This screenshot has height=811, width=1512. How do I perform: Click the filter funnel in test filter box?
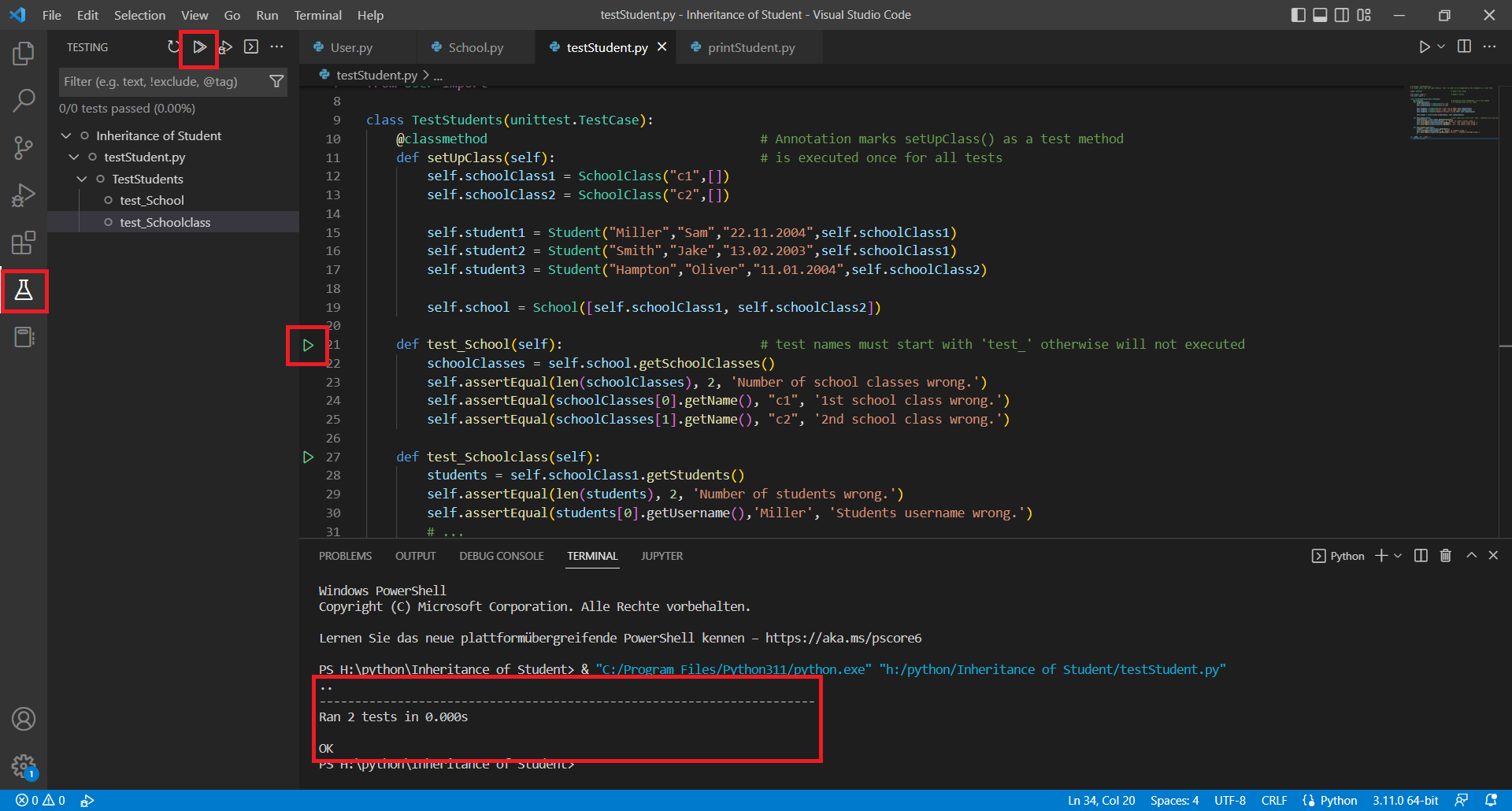click(276, 81)
